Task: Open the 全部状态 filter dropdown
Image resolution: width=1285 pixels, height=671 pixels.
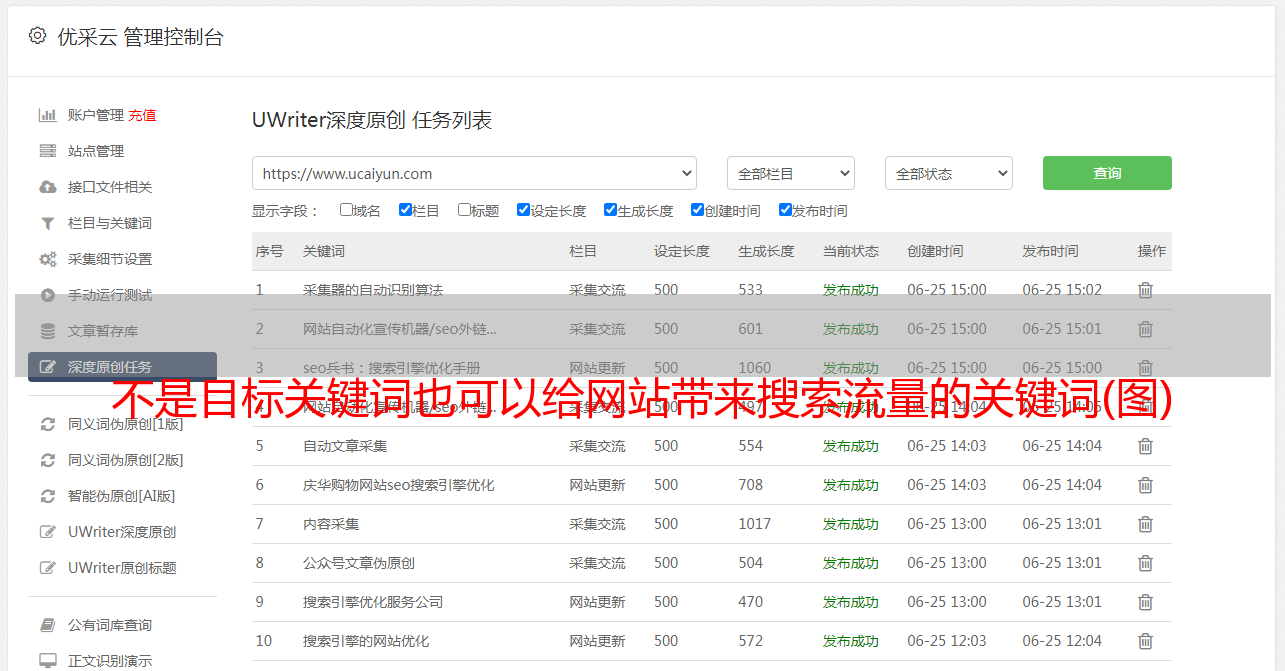Action: [x=948, y=173]
